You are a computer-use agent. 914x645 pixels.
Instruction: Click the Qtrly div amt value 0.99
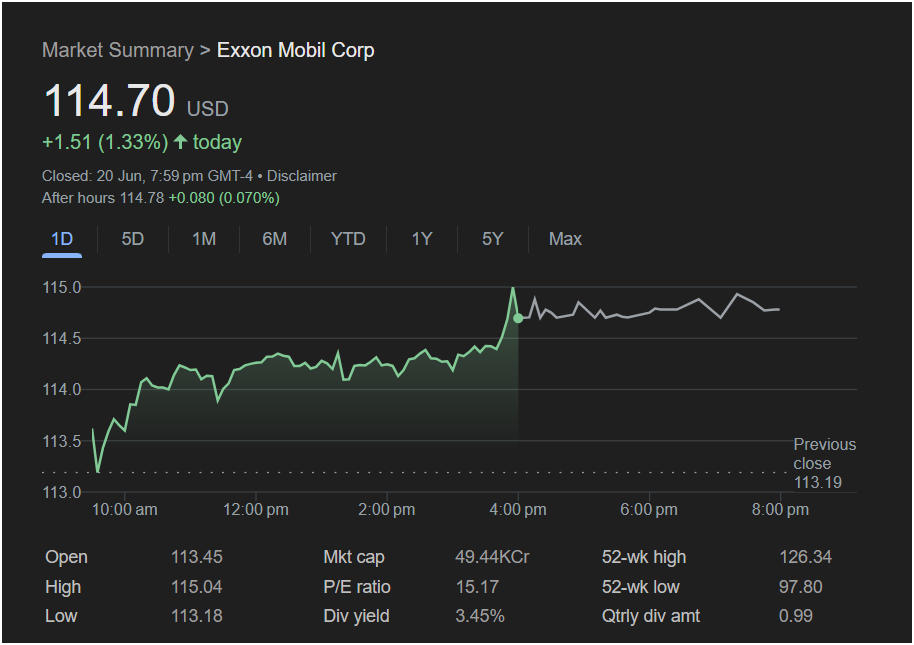click(x=796, y=616)
